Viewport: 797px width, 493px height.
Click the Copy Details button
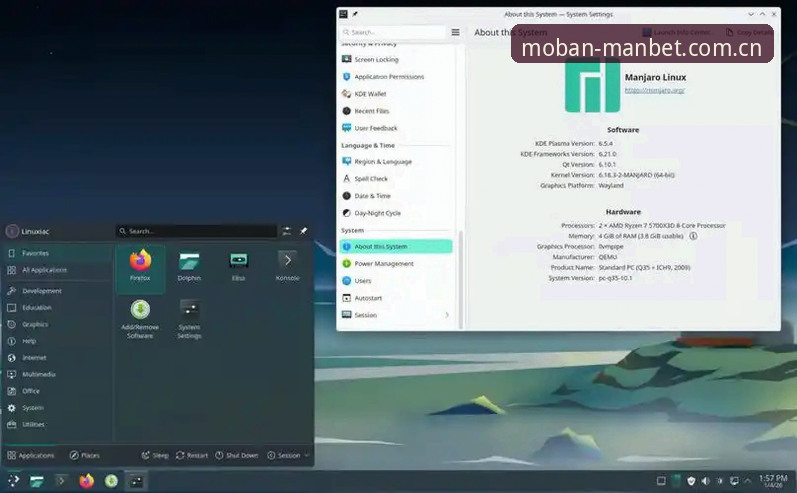point(749,32)
